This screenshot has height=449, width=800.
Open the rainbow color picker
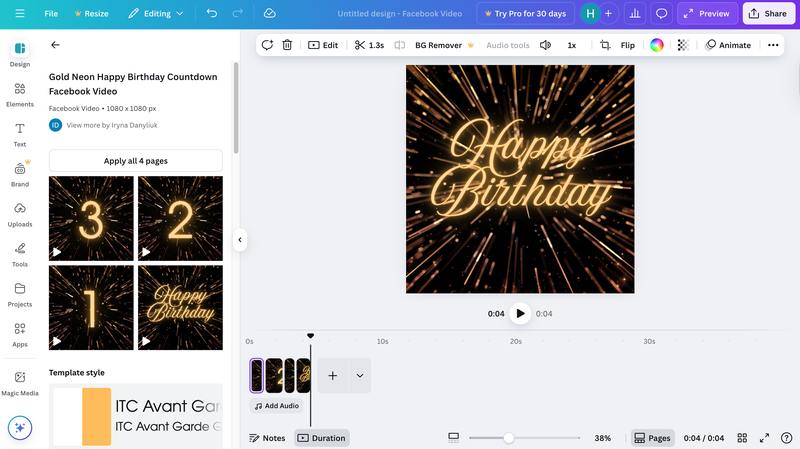(657, 45)
